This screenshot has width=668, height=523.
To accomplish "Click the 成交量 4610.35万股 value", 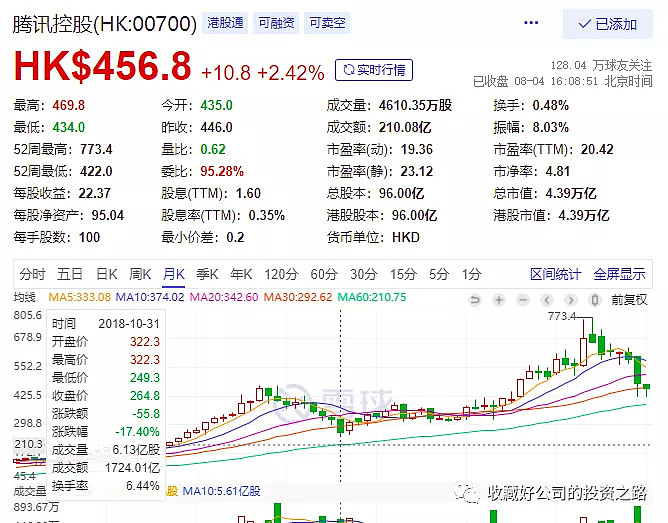I will 415,105.
